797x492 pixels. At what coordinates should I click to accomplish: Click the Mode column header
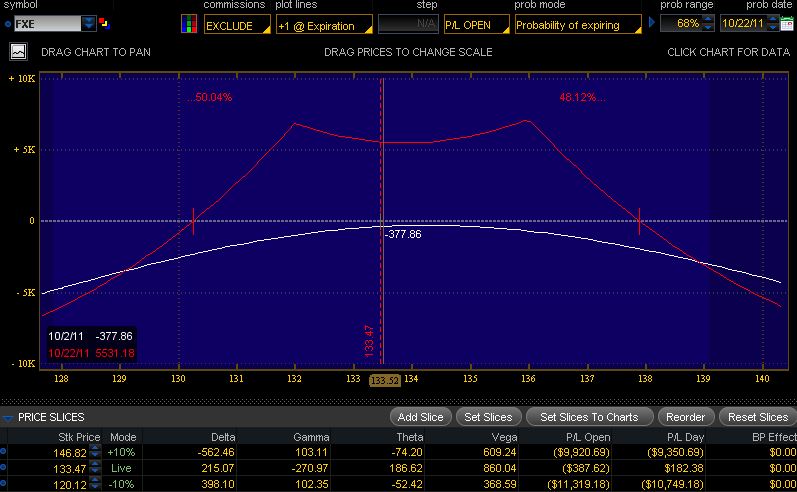coord(123,437)
